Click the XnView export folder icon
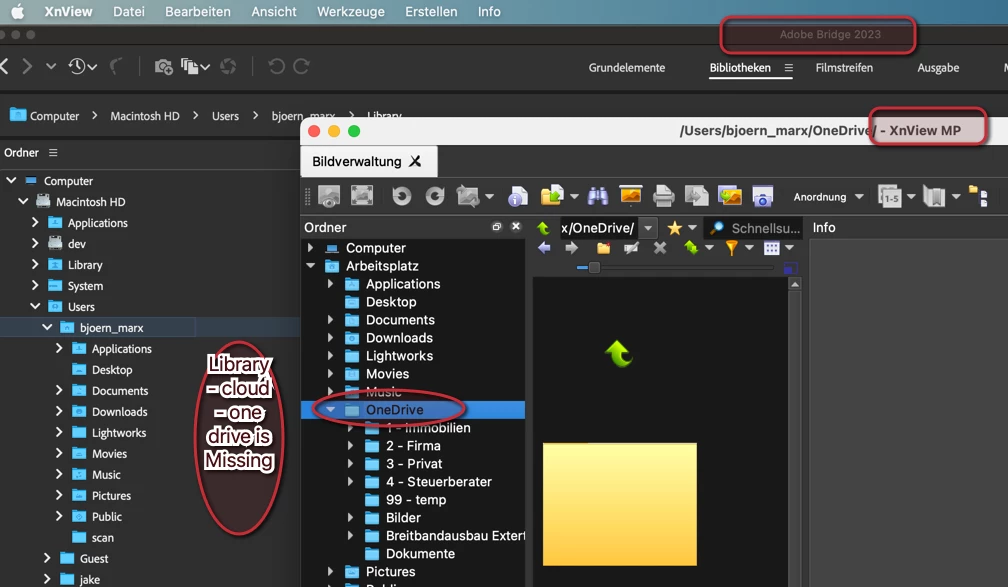 pyautogui.click(x=552, y=195)
